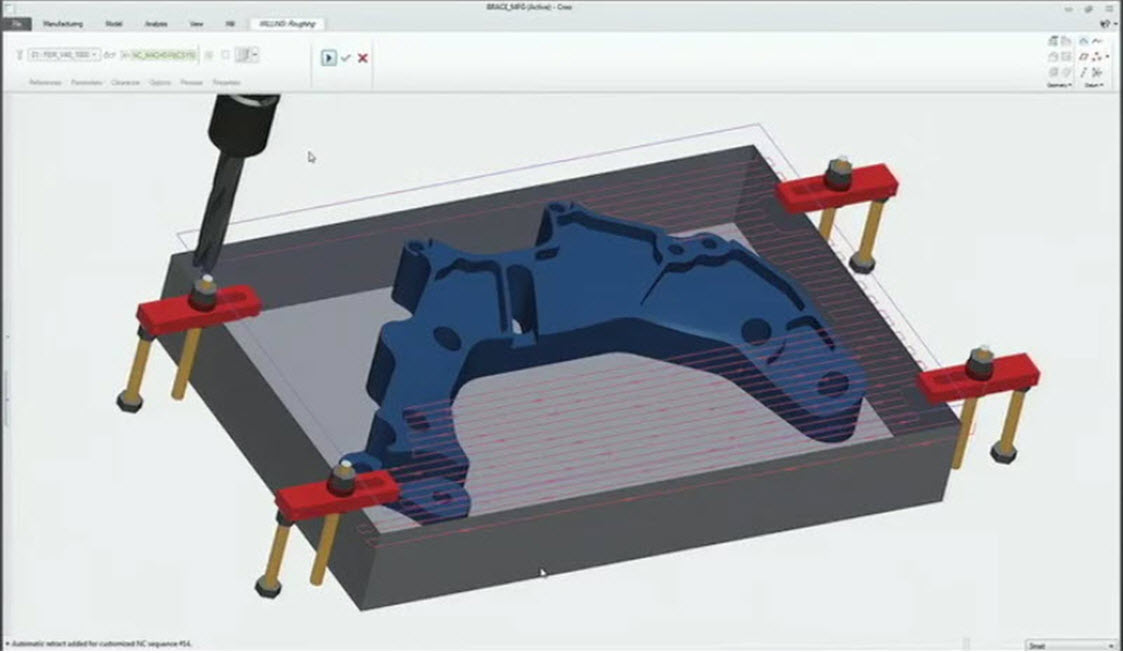
Task: Click the Datum Coordinate System icon
Action: point(1097,72)
